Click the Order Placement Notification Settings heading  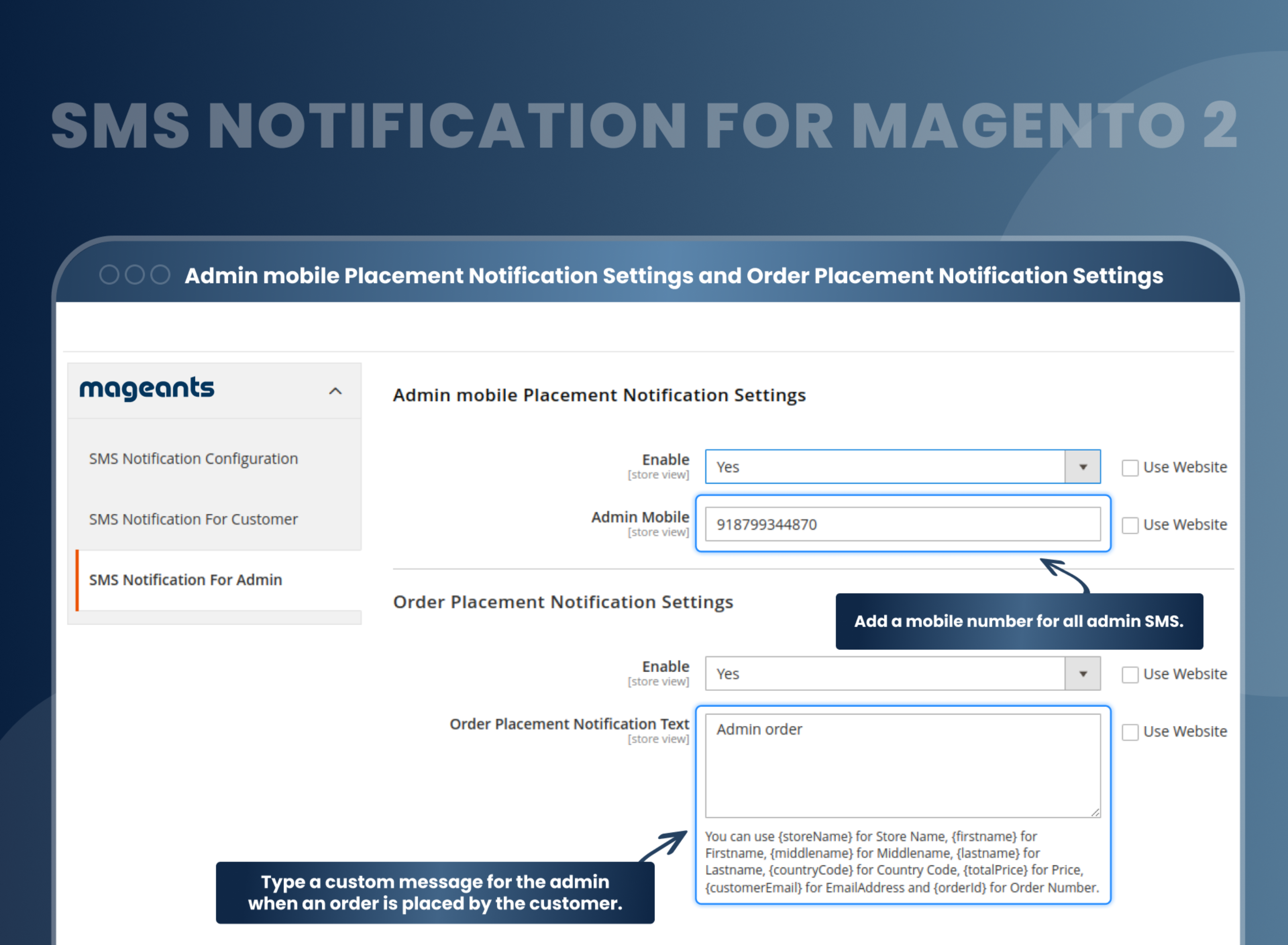[563, 602]
